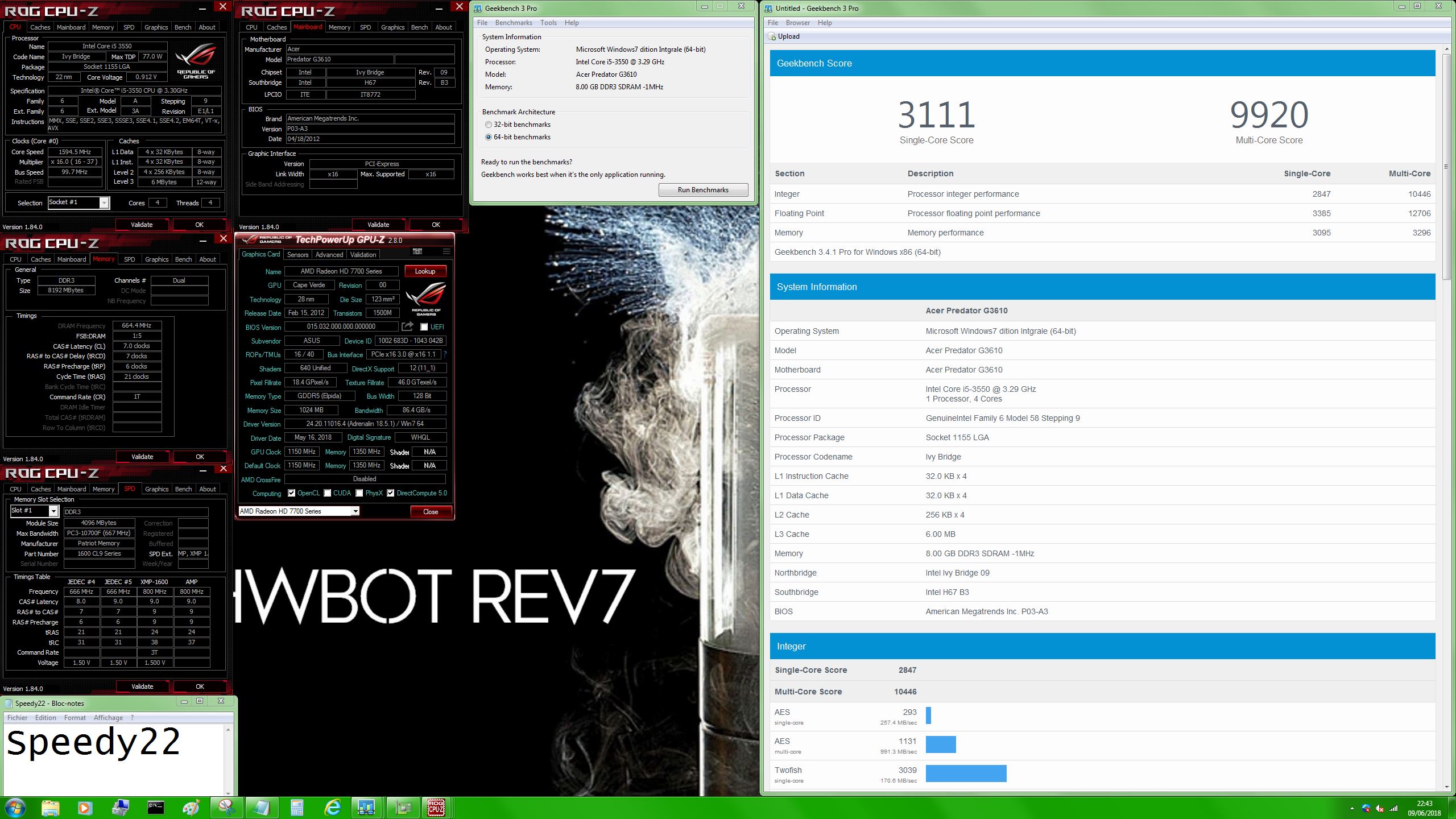Show hidden tray icons arrow

pos(1352,808)
